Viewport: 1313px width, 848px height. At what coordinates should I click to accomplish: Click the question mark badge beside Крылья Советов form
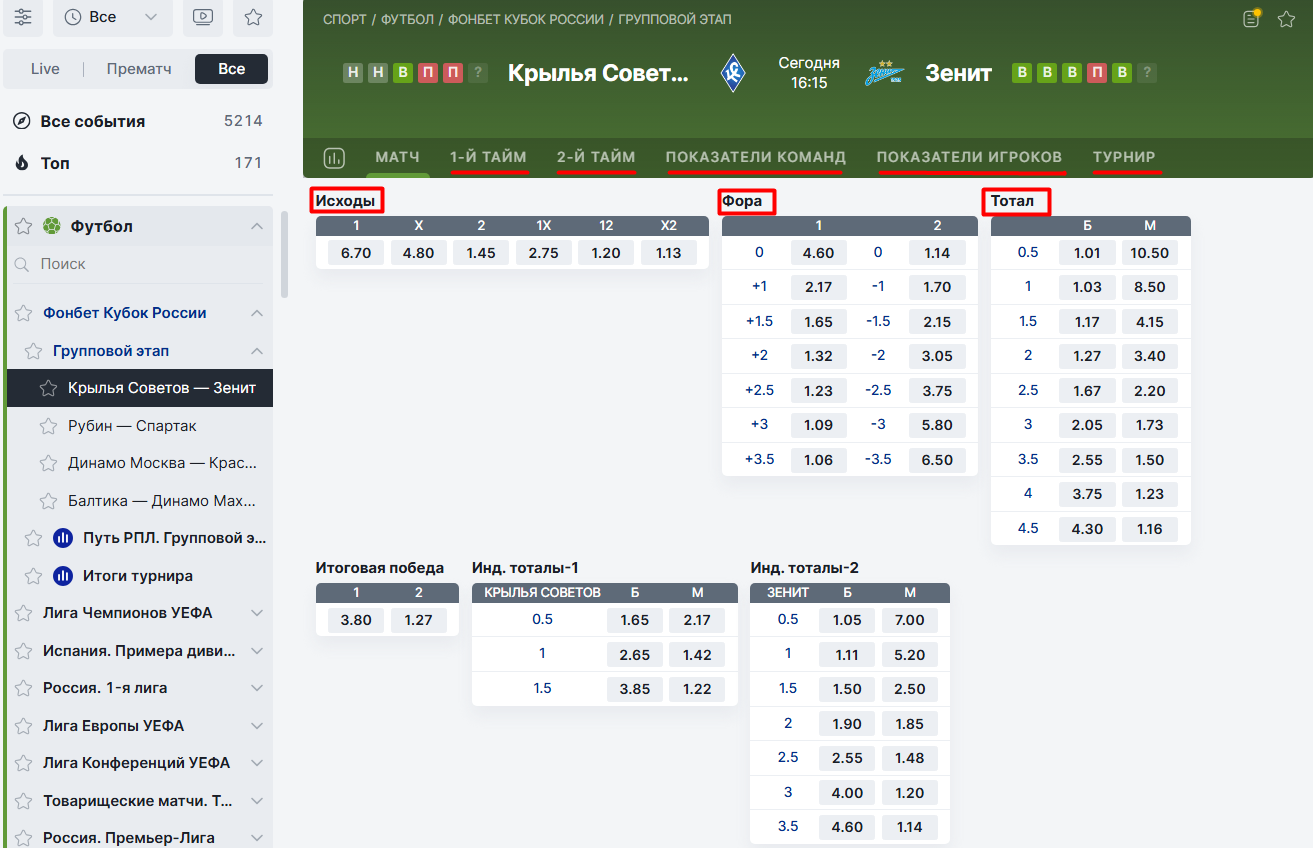coord(478,72)
